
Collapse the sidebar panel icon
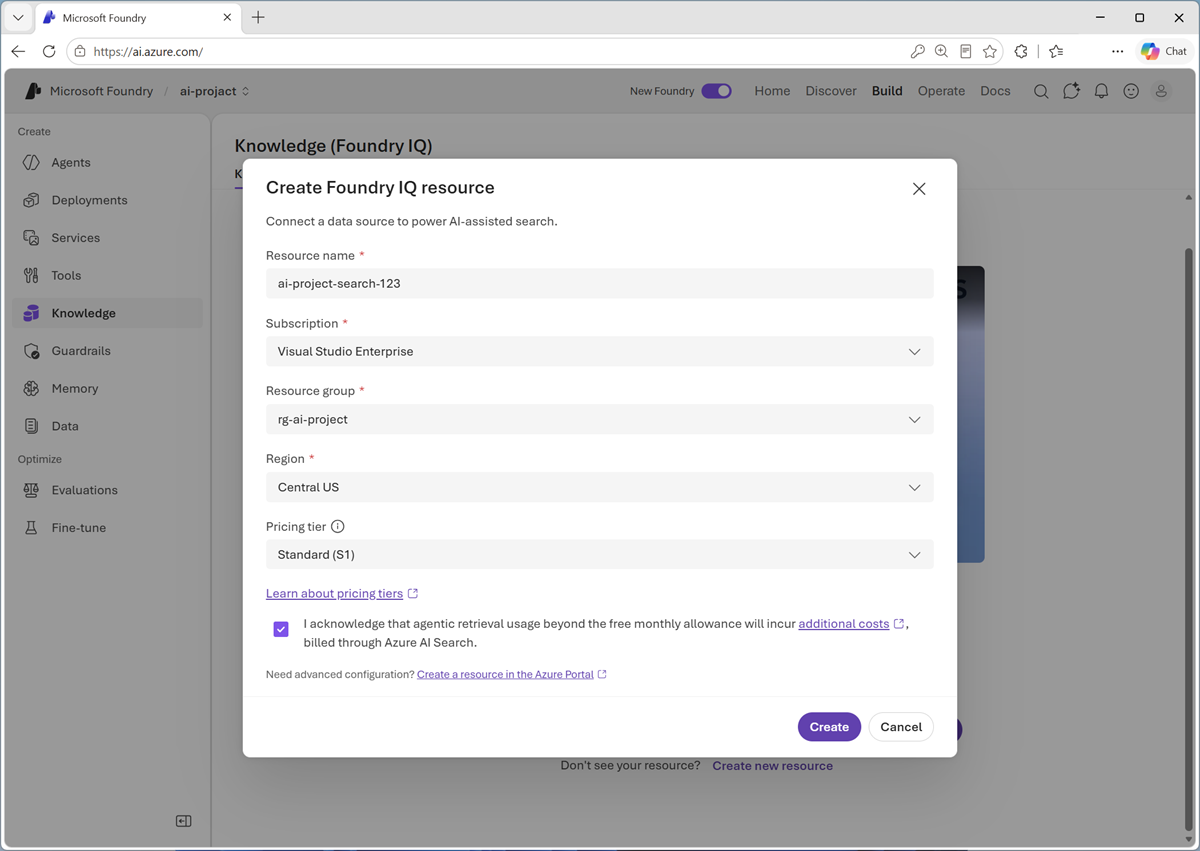click(x=184, y=821)
